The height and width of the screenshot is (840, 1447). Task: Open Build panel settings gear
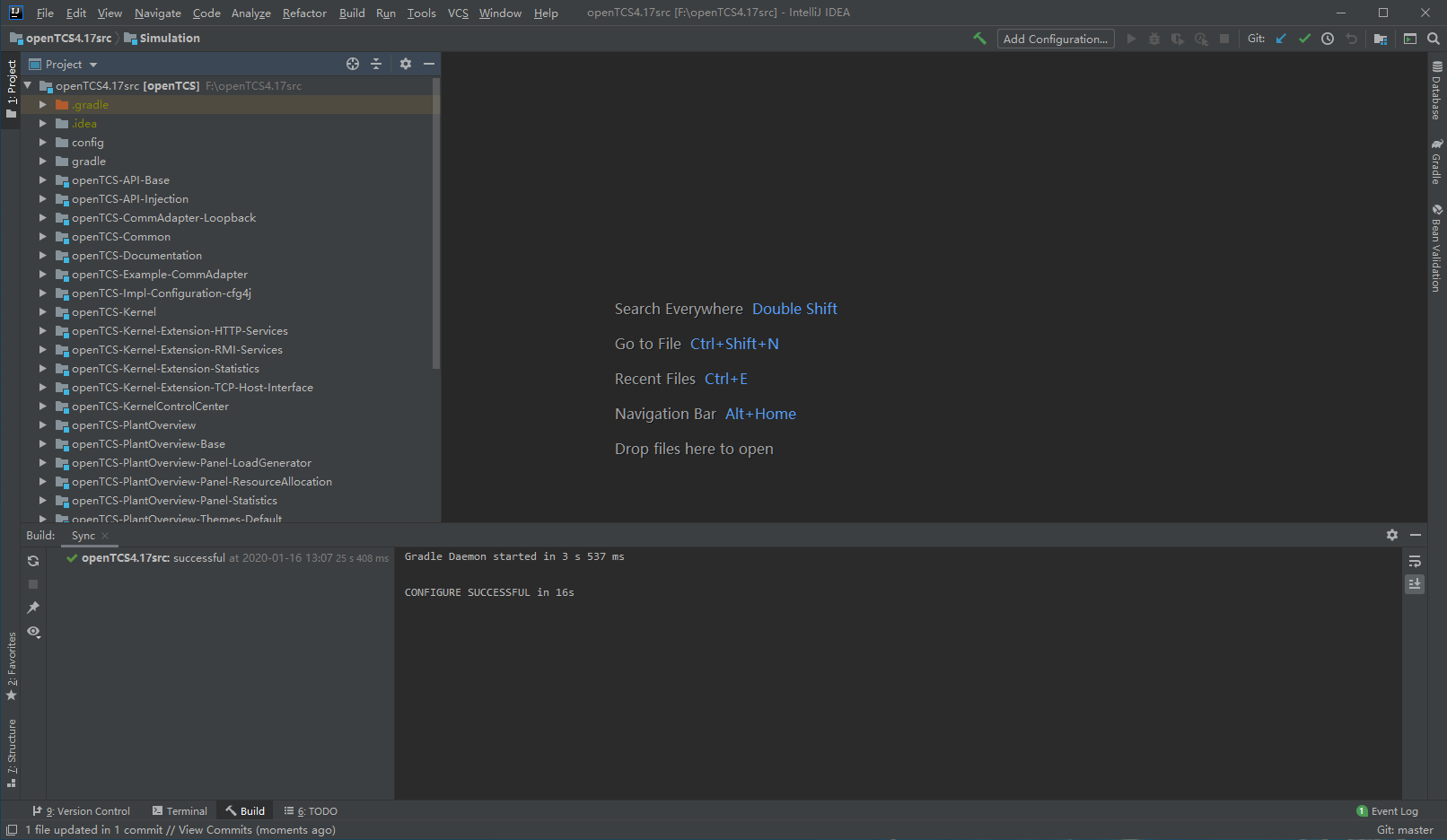[1392, 535]
